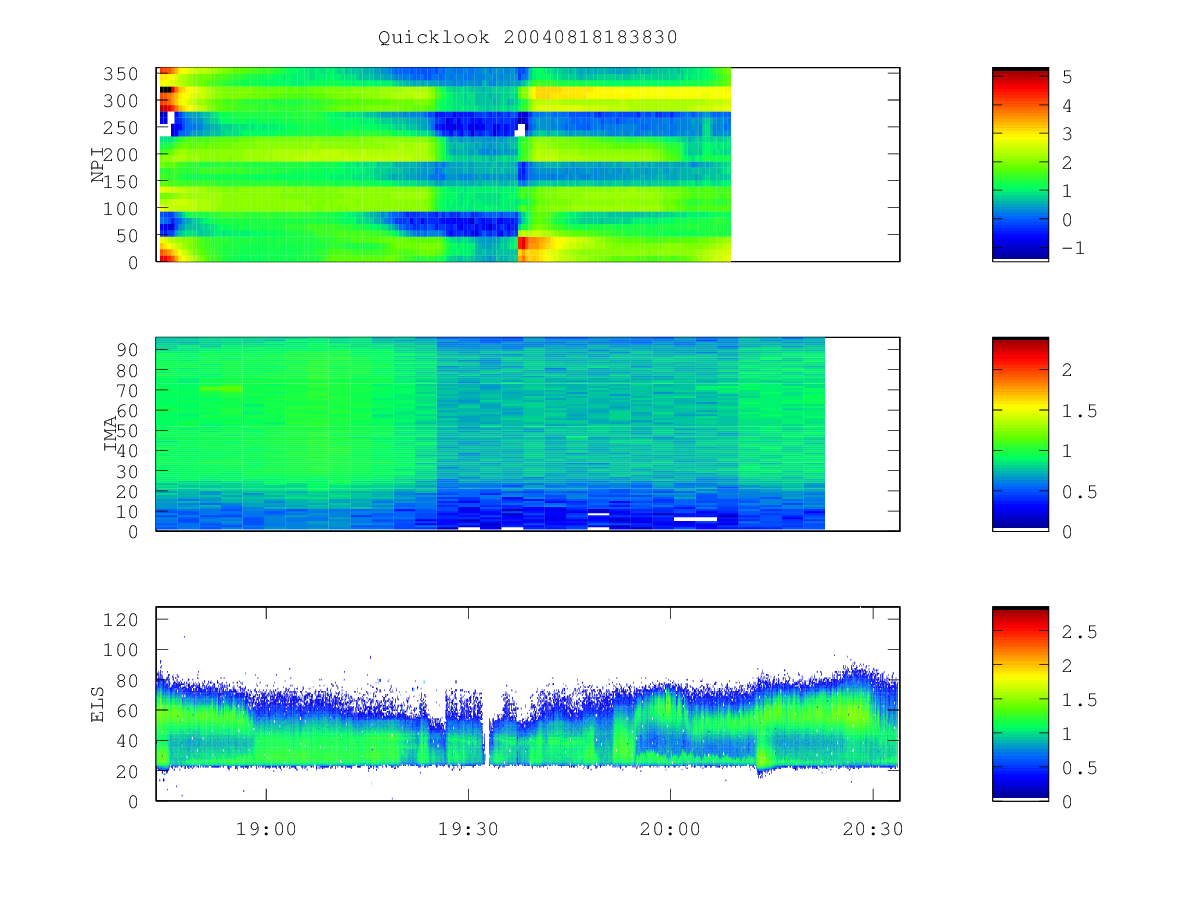
Task: Click the 19:00 time axis label
Action: point(267,829)
